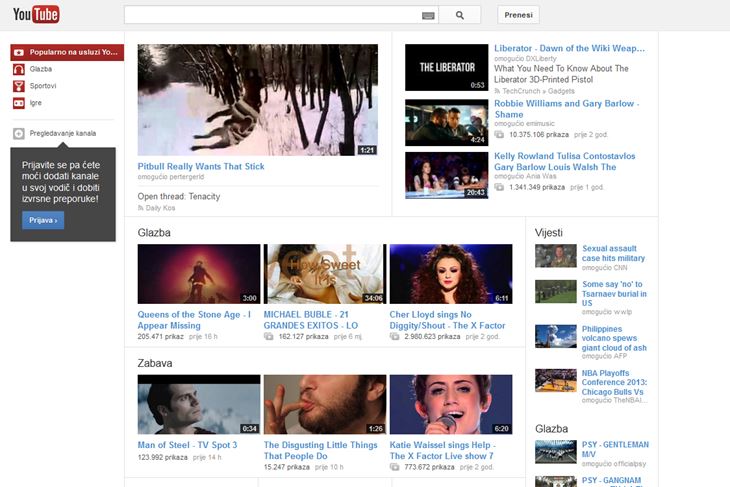Open PSY - GENTLEMAN M/V link
Screen dimensions: 730x487
click(615, 449)
